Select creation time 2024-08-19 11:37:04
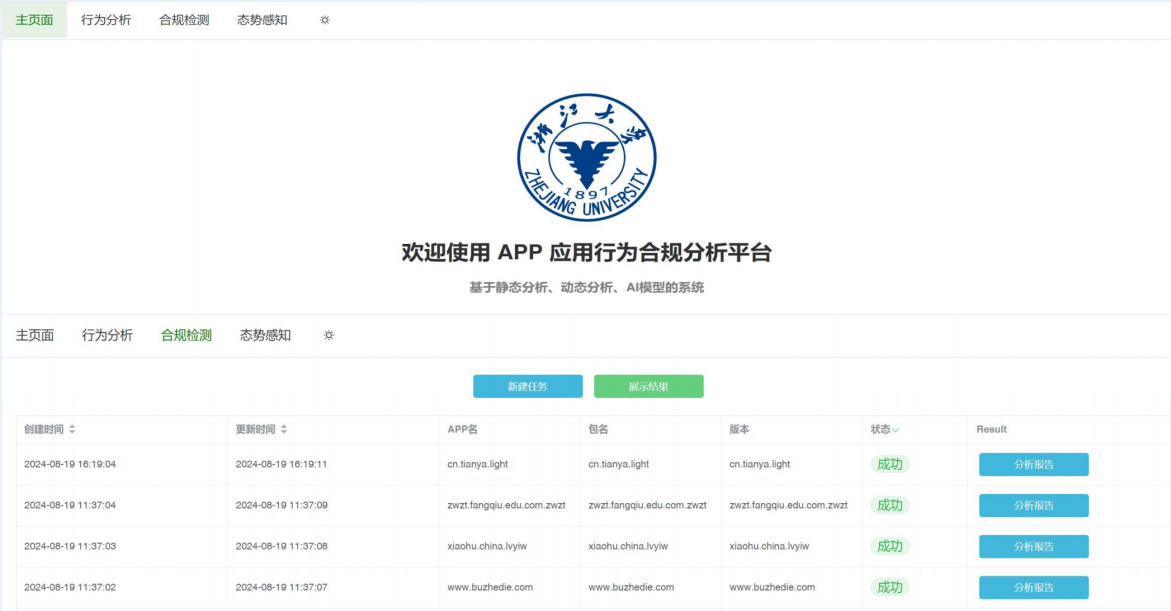1171x611 pixels. click(x=70, y=506)
